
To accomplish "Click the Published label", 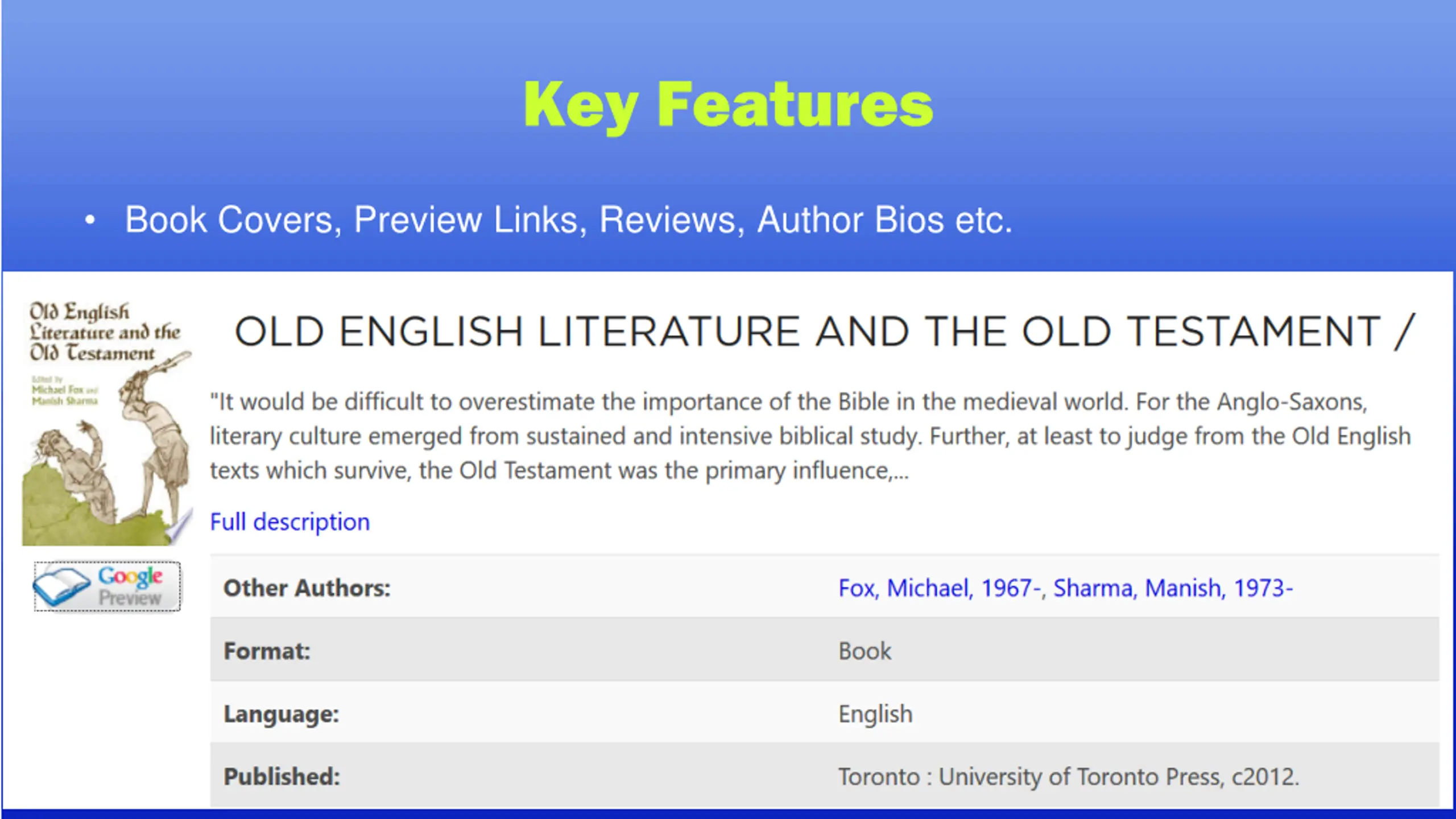I will click(x=282, y=777).
